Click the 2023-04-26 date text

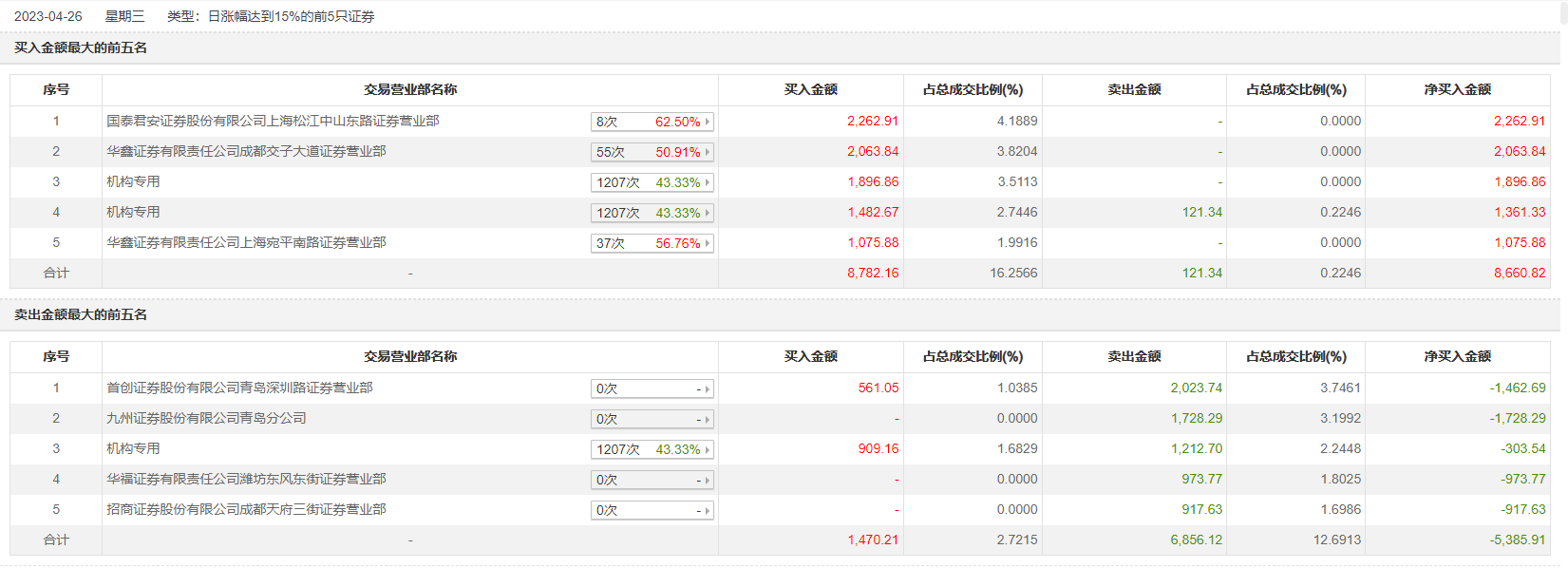pyautogui.click(x=48, y=17)
